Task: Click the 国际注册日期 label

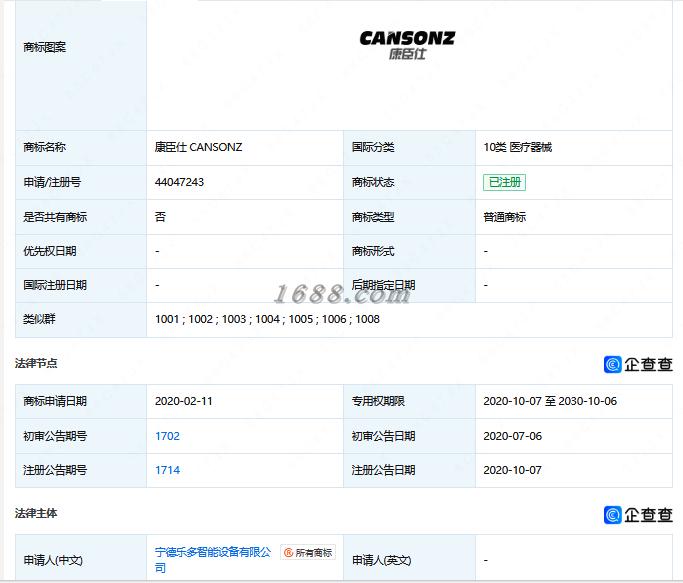Action: (x=55, y=285)
